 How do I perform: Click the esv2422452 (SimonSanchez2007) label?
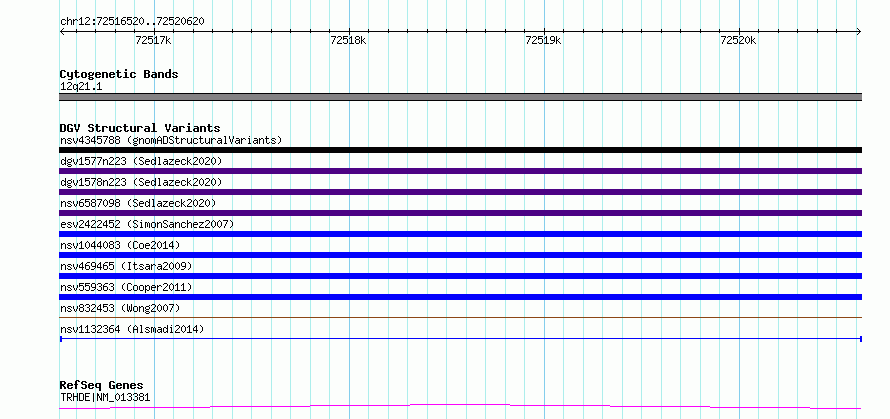point(147,224)
